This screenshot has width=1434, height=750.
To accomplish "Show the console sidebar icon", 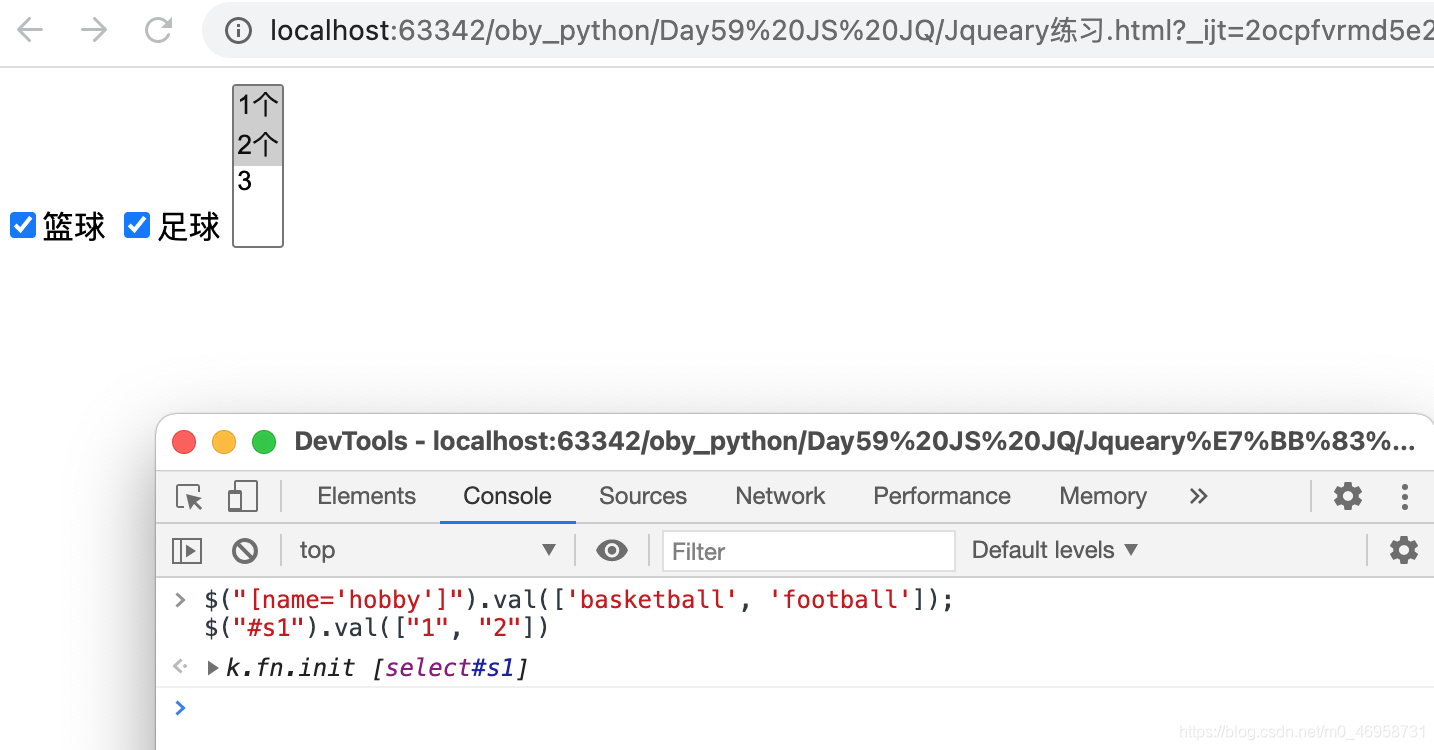I will (x=187, y=551).
